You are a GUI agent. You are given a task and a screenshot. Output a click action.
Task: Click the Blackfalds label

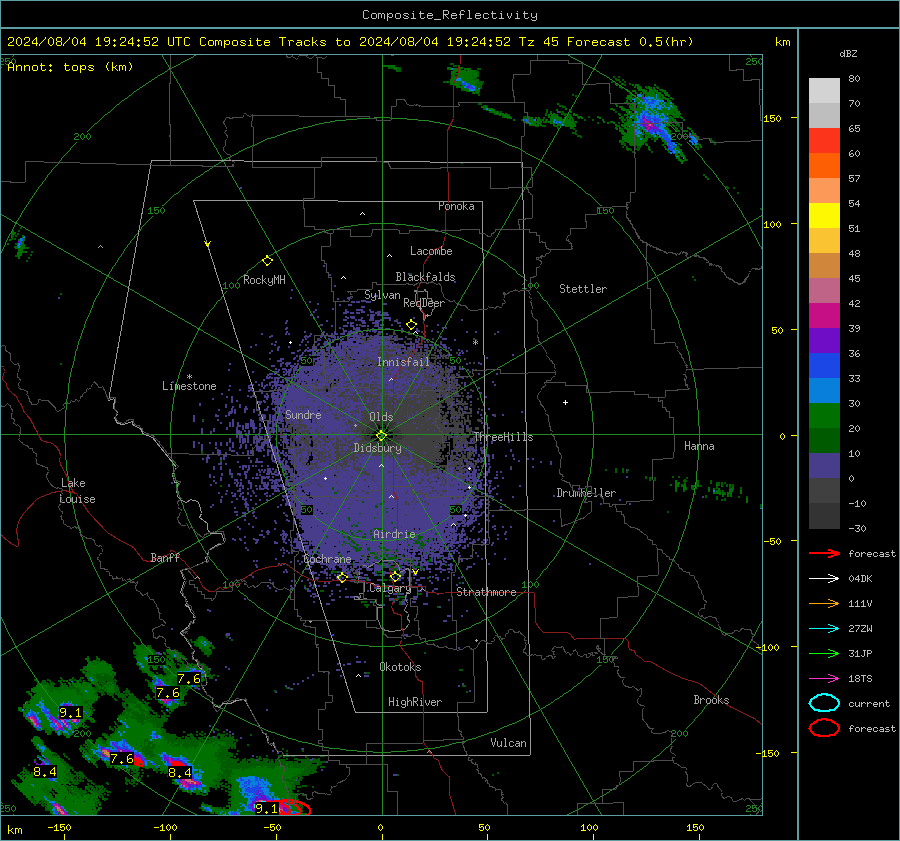tap(425, 277)
